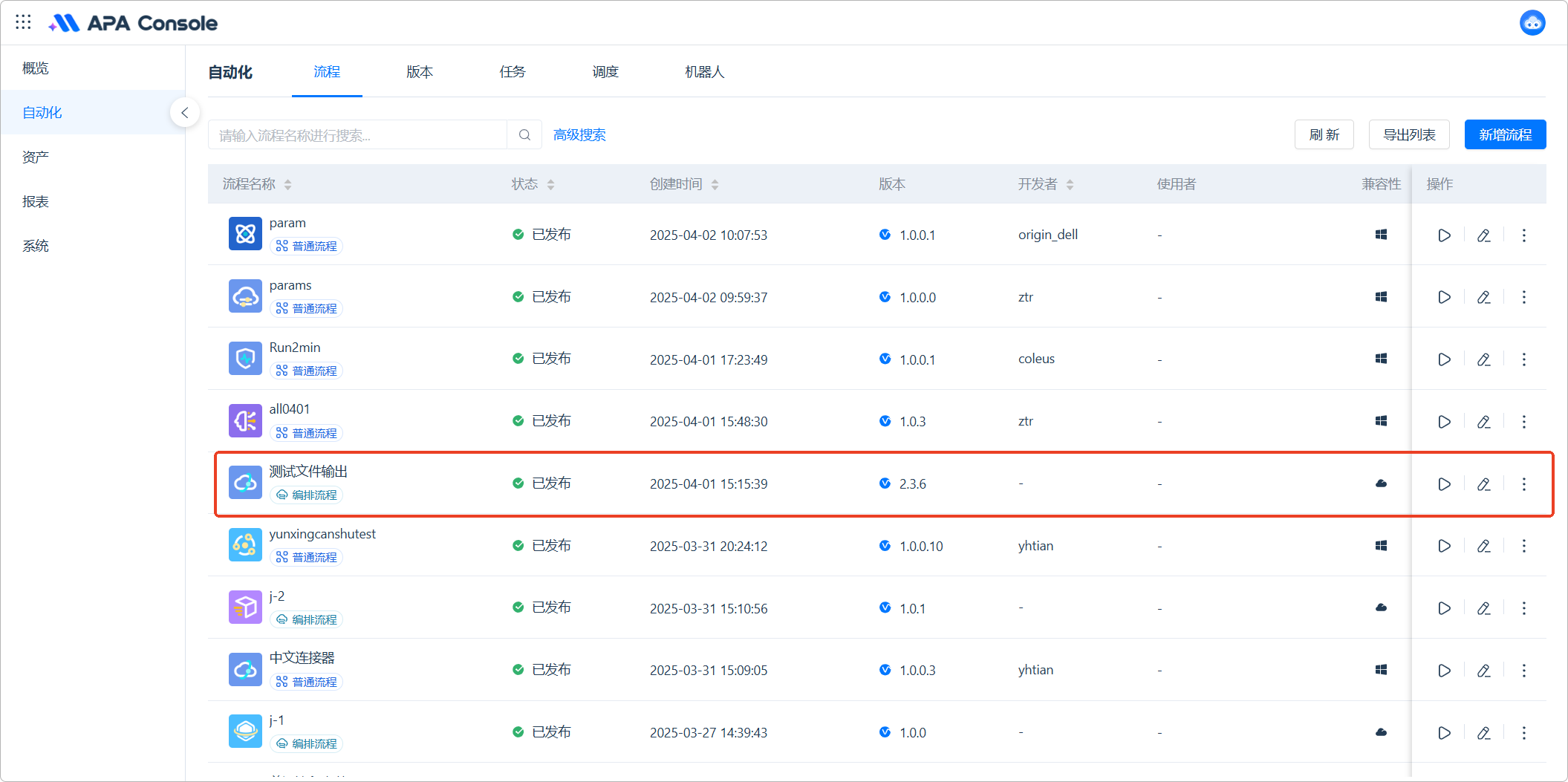Open 报表 in the sidebar

(93, 202)
